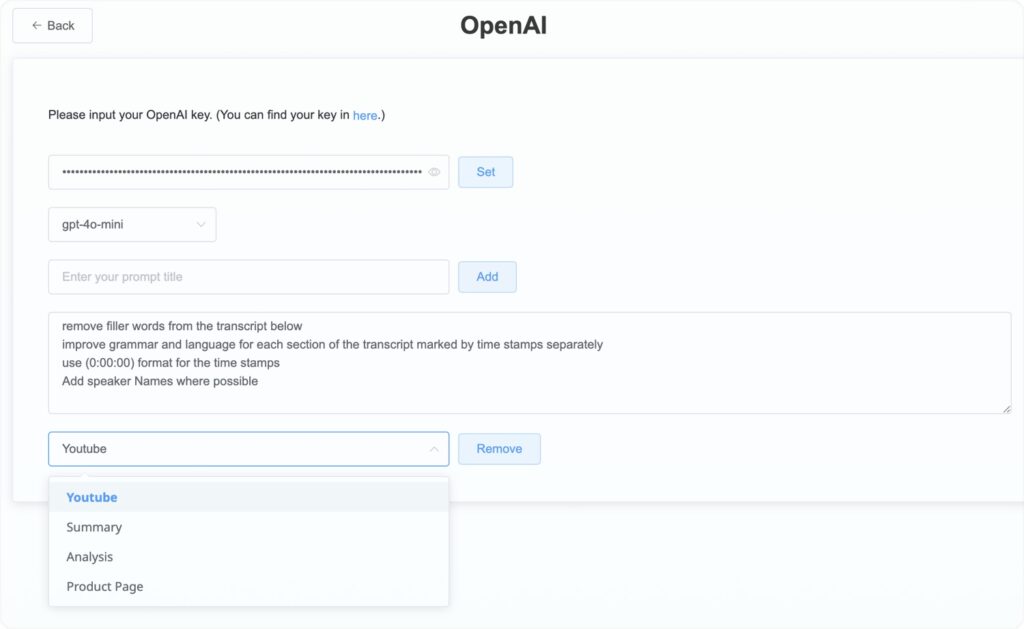Open the 'here' link for your key
The width and height of the screenshot is (1024, 629).
(x=365, y=116)
